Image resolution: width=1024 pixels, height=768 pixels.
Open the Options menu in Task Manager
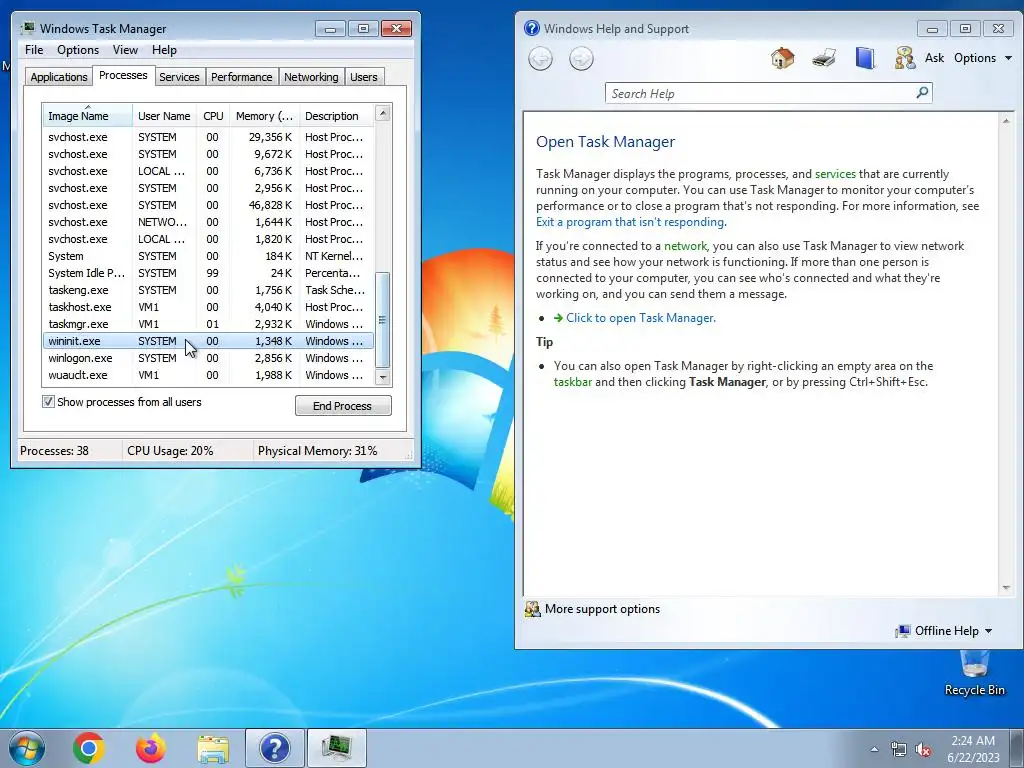[78, 50]
